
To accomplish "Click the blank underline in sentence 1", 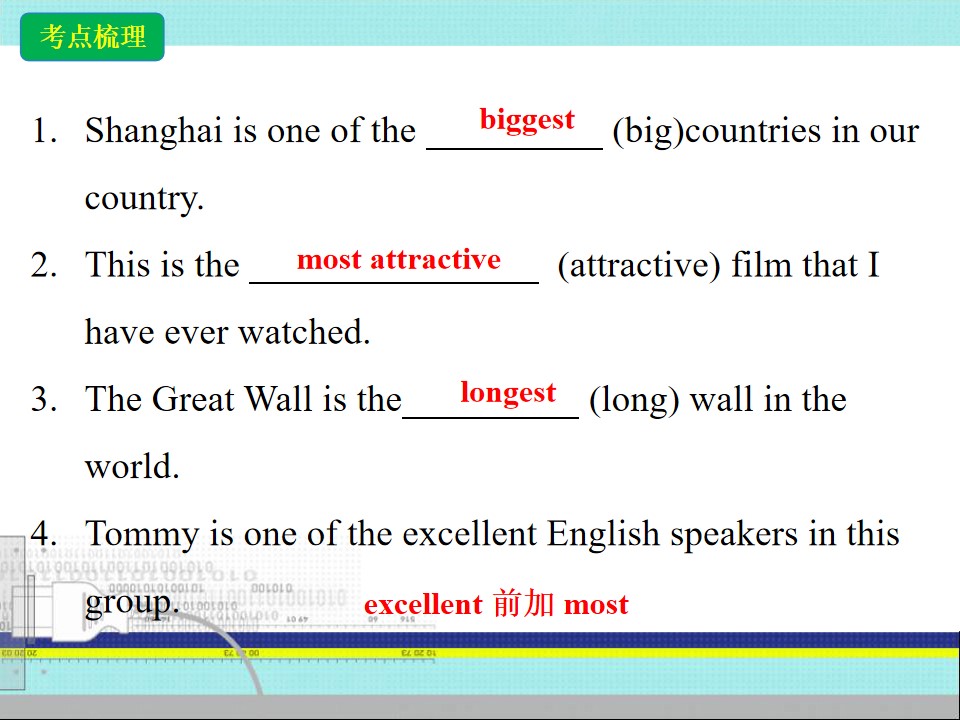I will (515, 148).
